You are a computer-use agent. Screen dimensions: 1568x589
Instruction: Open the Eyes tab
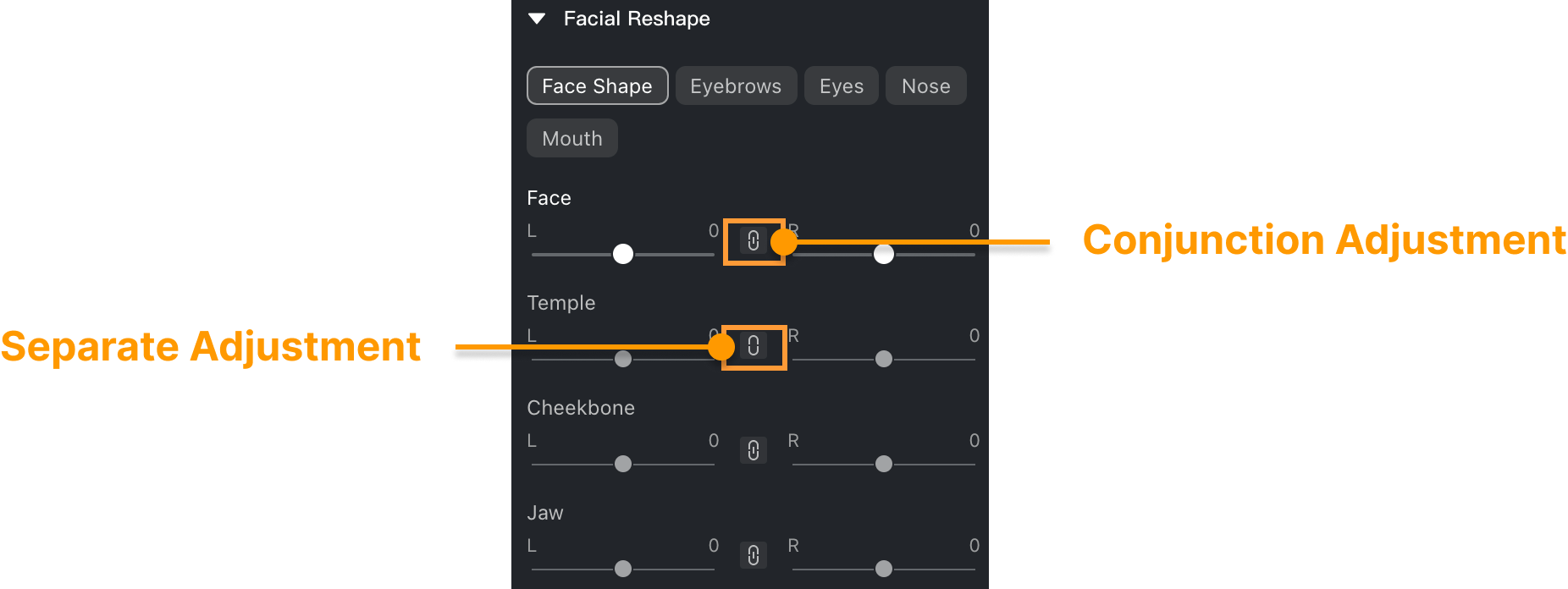841,86
